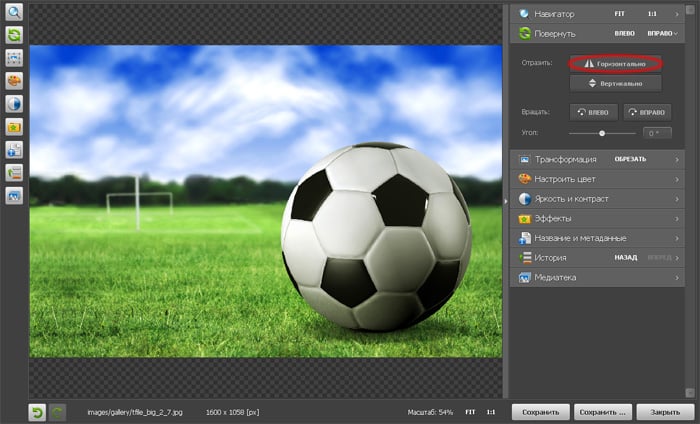This screenshot has width=700, height=424.
Task: Select the brightness and contrast sidebar icon
Action: [x=14, y=104]
